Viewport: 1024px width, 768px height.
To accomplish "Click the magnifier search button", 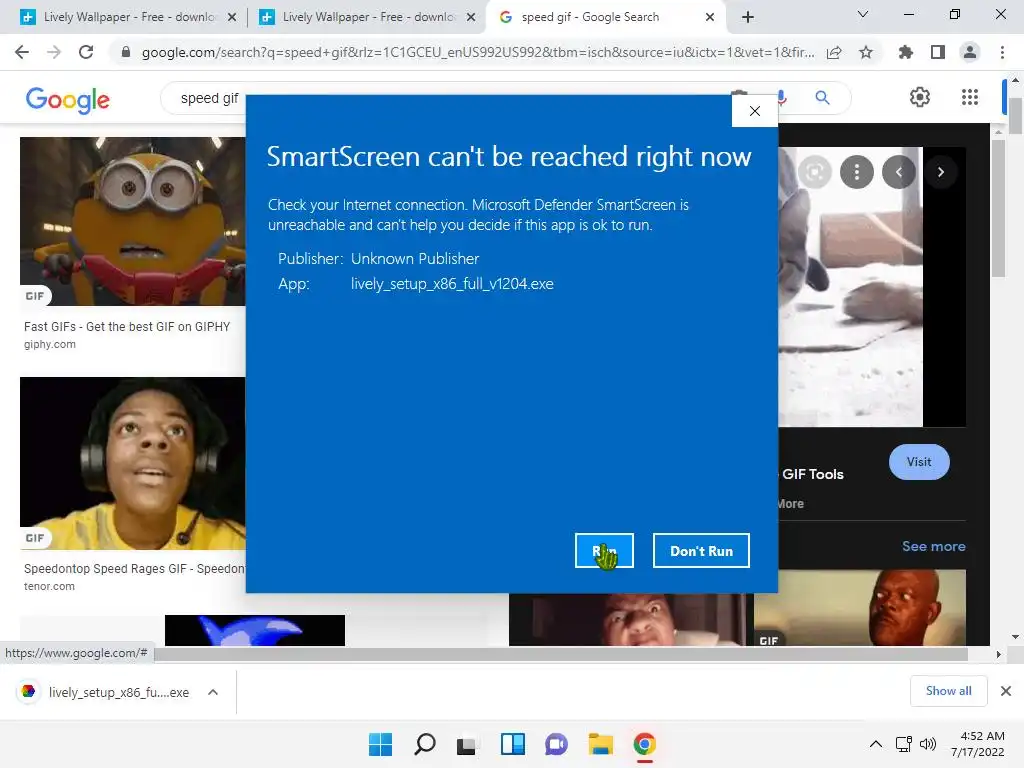I will click(822, 98).
